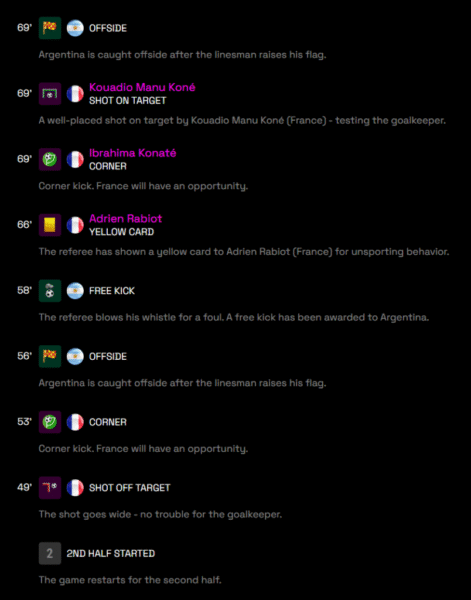This screenshot has width=471, height=600.
Task: Click Argentina flag in the free kick event
Action: pyautogui.click(x=75, y=291)
